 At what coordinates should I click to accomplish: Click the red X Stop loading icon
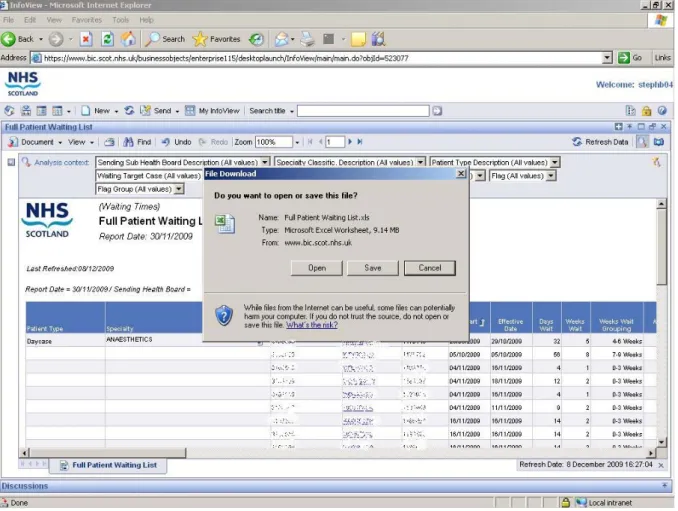[86, 39]
